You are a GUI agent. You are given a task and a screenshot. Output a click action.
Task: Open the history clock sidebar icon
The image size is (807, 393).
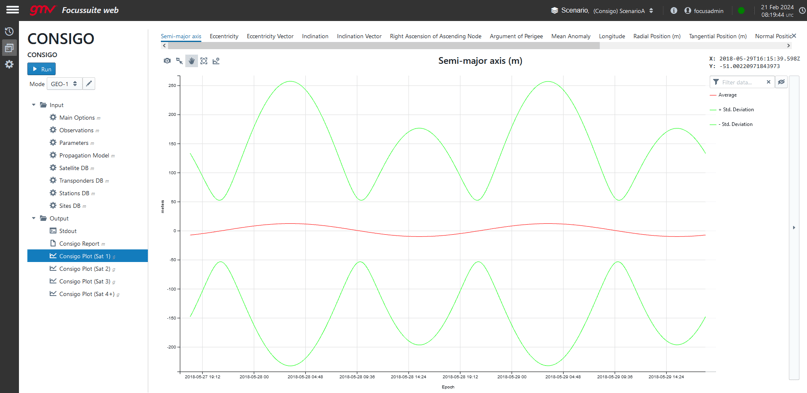pos(9,31)
